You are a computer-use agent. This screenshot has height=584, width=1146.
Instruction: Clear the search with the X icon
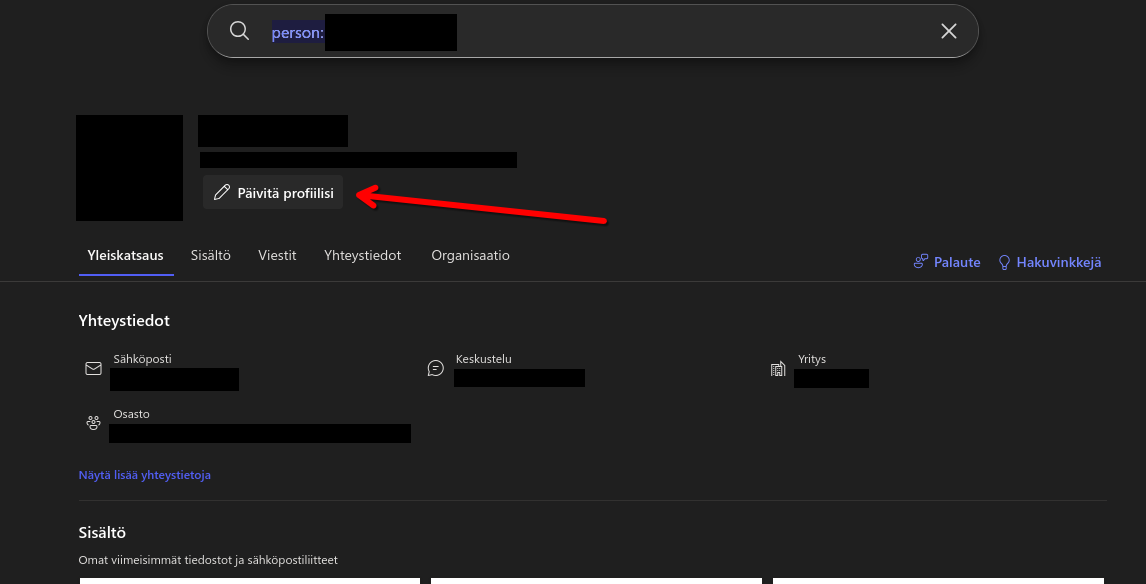[949, 31]
